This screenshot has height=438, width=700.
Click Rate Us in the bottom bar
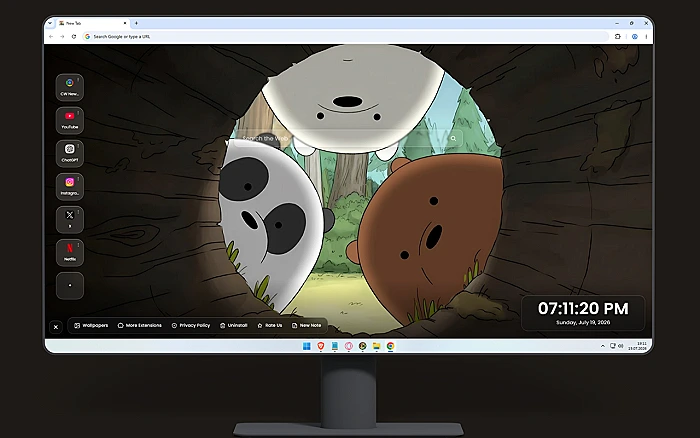[270, 325]
